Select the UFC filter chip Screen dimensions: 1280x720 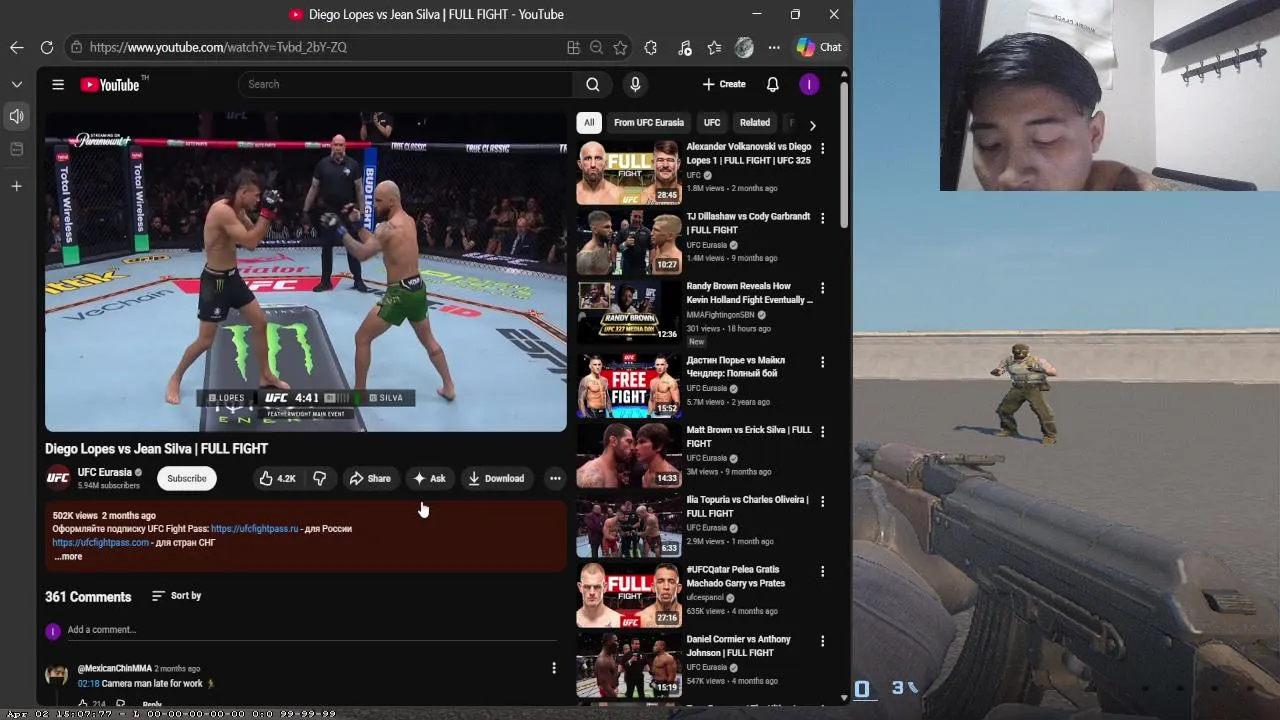pyautogui.click(x=712, y=123)
